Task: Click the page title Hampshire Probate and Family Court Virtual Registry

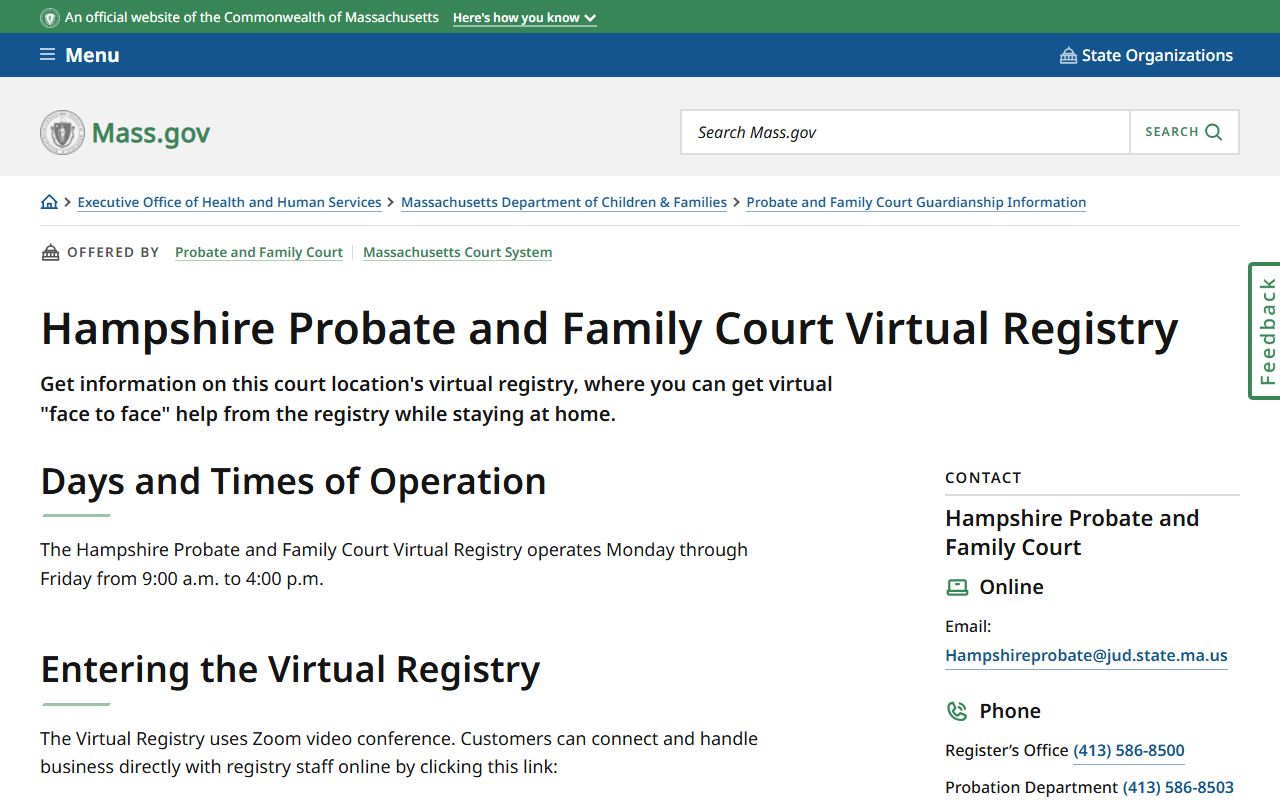Action: pos(609,329)
